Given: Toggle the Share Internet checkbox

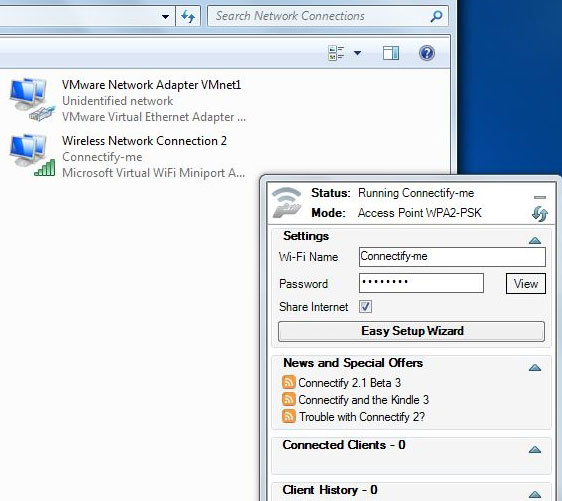Looking at the screenshot, I should pos(365,307).
